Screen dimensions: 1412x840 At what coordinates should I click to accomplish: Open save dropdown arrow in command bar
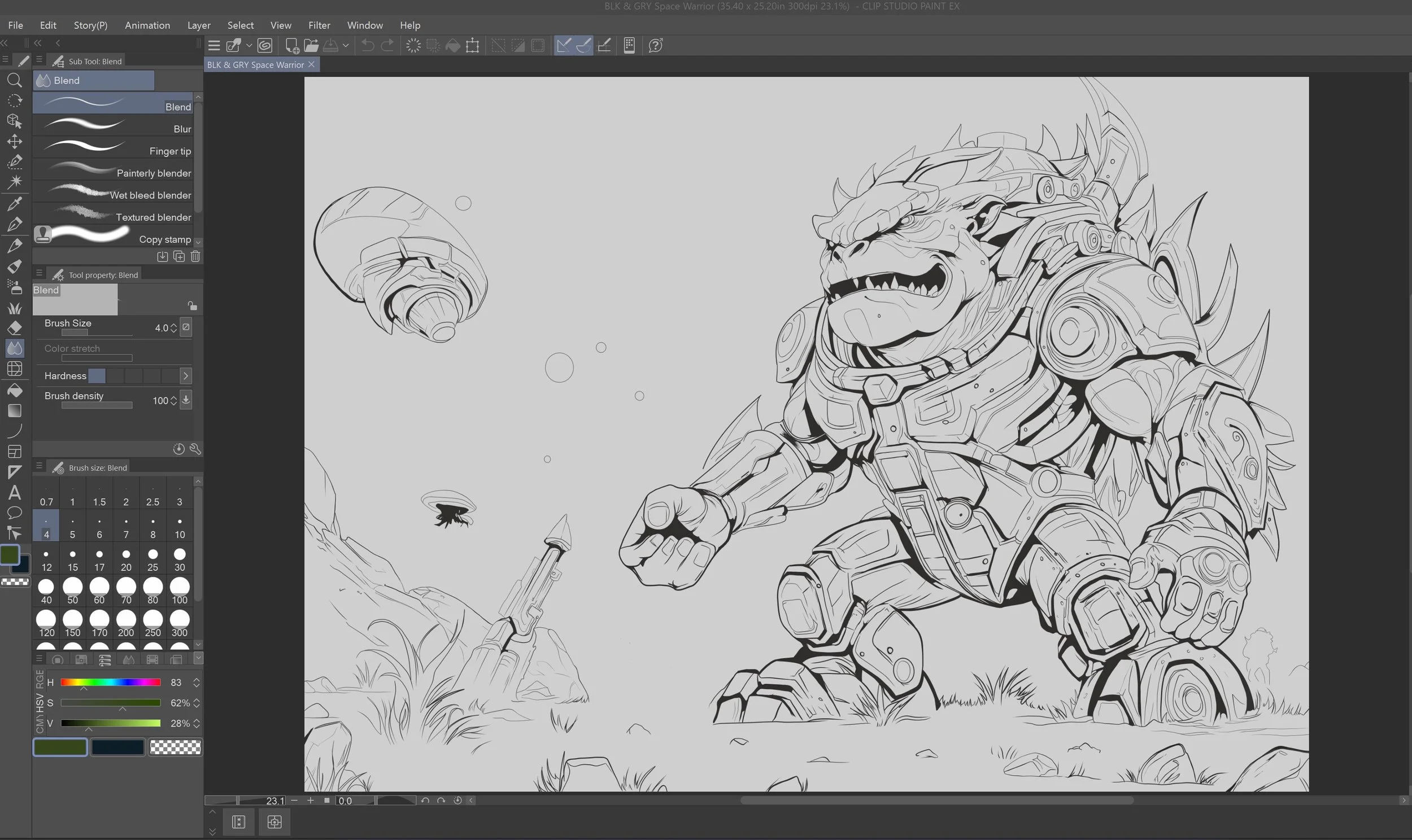pyautogui.click(x=345, y=45)
